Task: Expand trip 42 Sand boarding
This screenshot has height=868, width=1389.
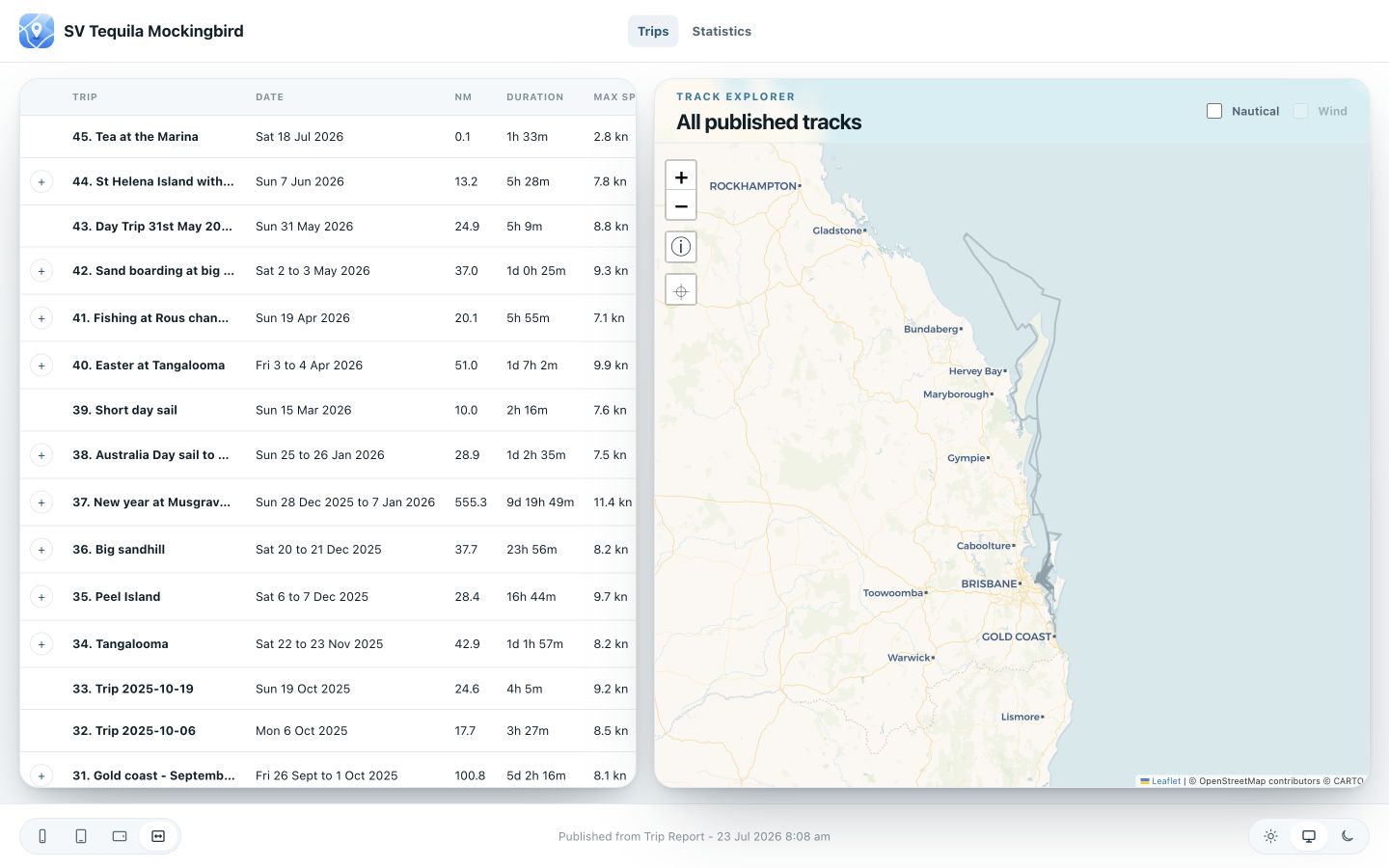Action: pyautogui.click(x=41, y=271)
